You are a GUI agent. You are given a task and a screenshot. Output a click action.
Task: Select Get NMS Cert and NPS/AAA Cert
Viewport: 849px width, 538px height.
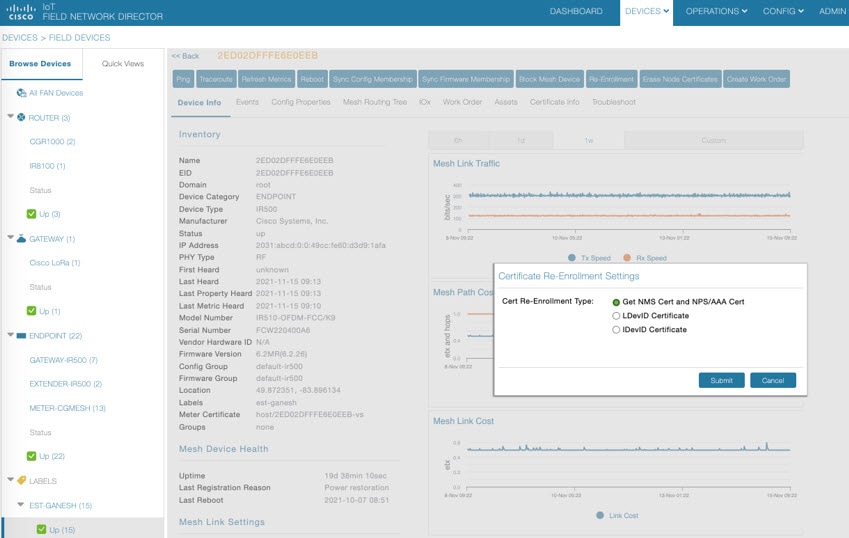tap(616, 302)
